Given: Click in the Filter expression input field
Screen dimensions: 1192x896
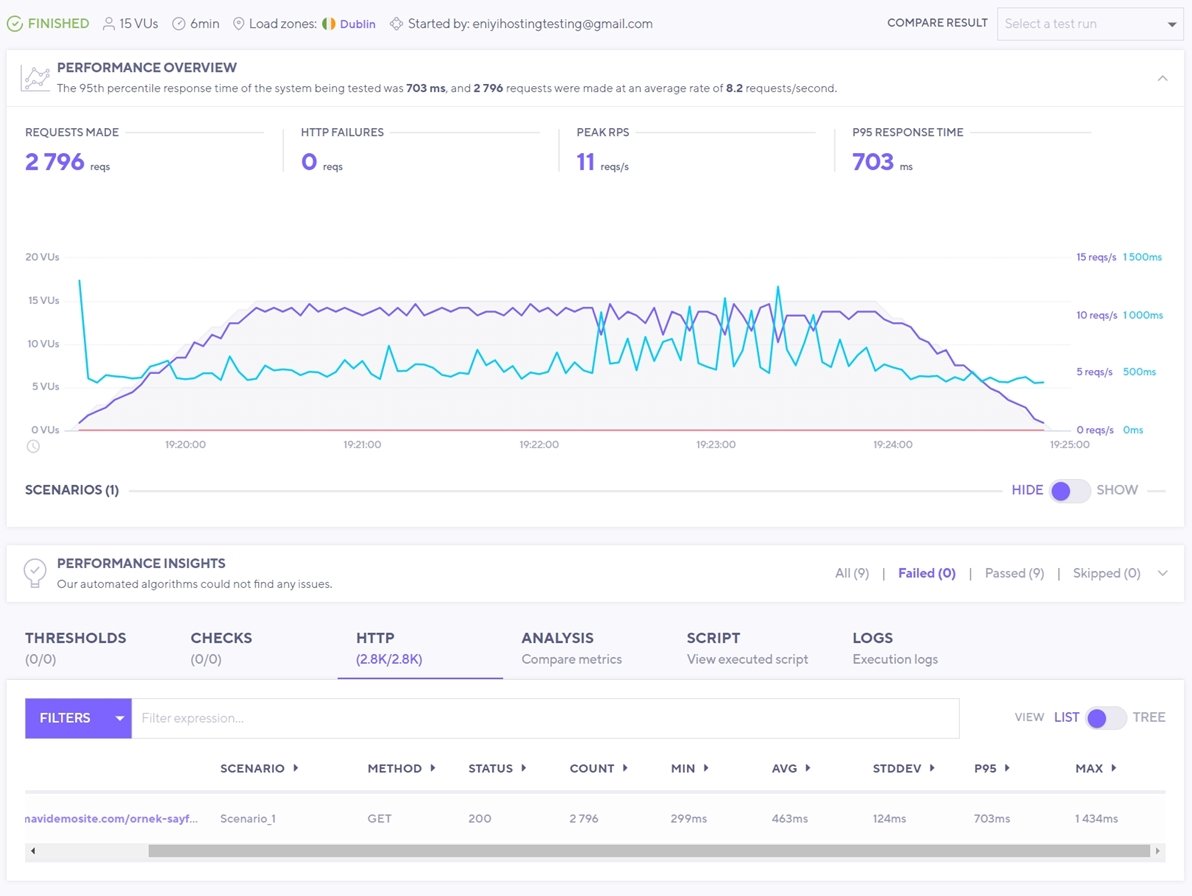Looking at the screenshot, I should coord(545,718).
